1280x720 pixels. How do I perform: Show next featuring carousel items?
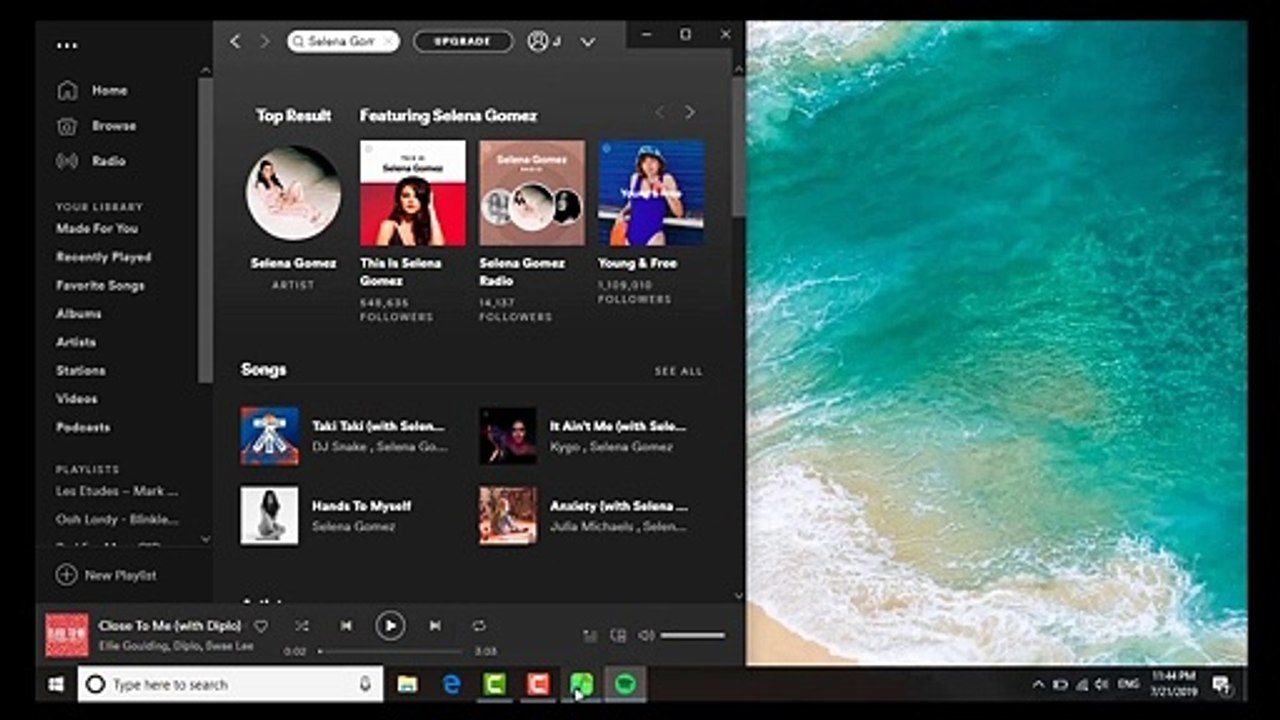click(x=689, y=113)
